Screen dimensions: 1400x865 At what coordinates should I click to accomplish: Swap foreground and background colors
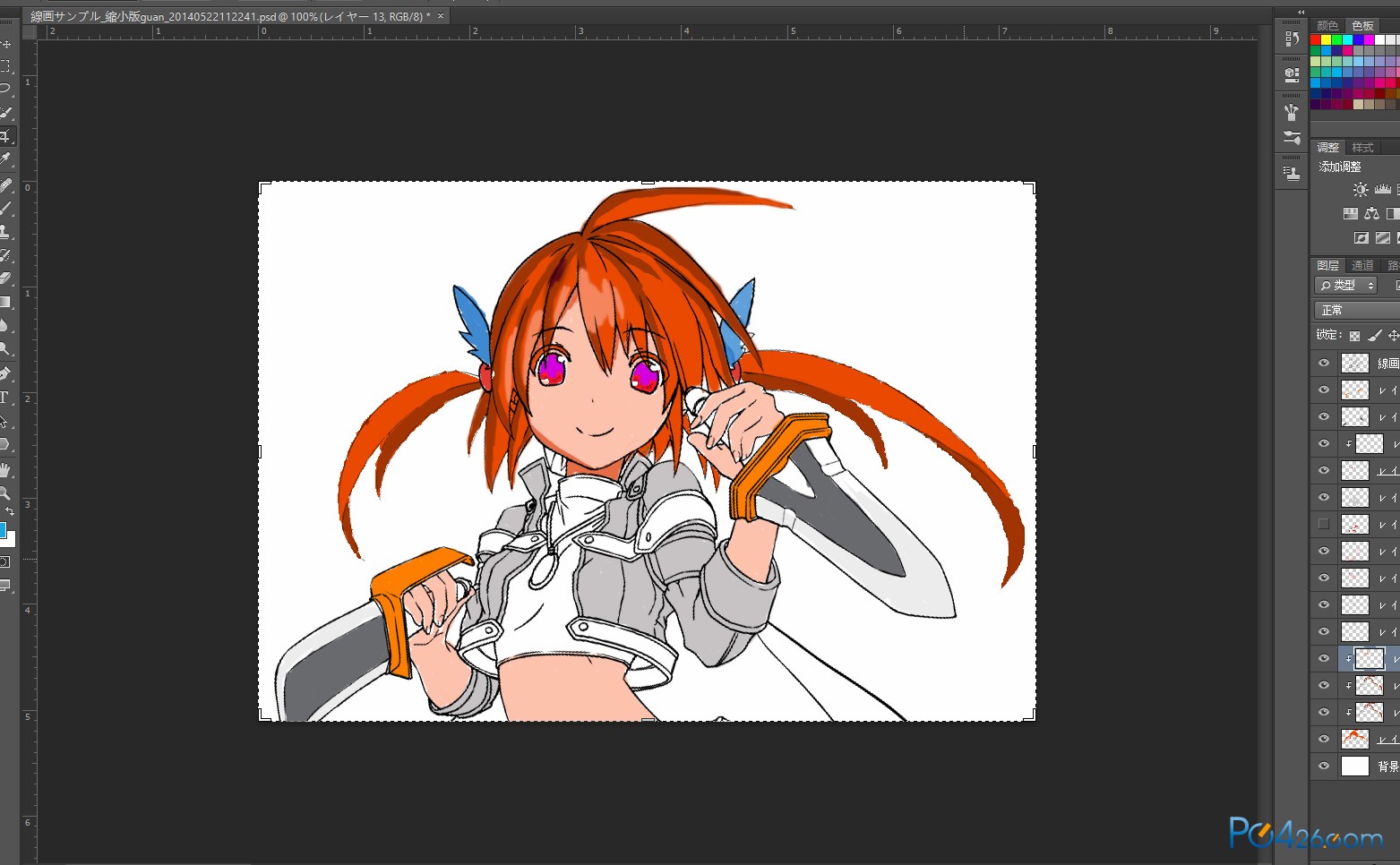pyautogui.click(x=10, y=511)
